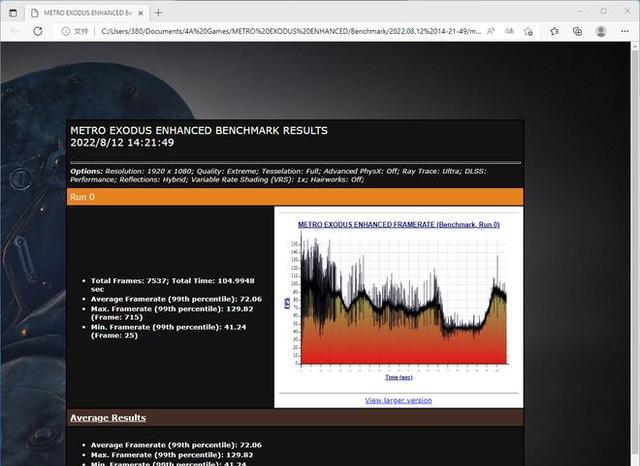This screenshot has height=466, width=640.
Task: Refresh the benchmark results page
Action: pos(38,31)
